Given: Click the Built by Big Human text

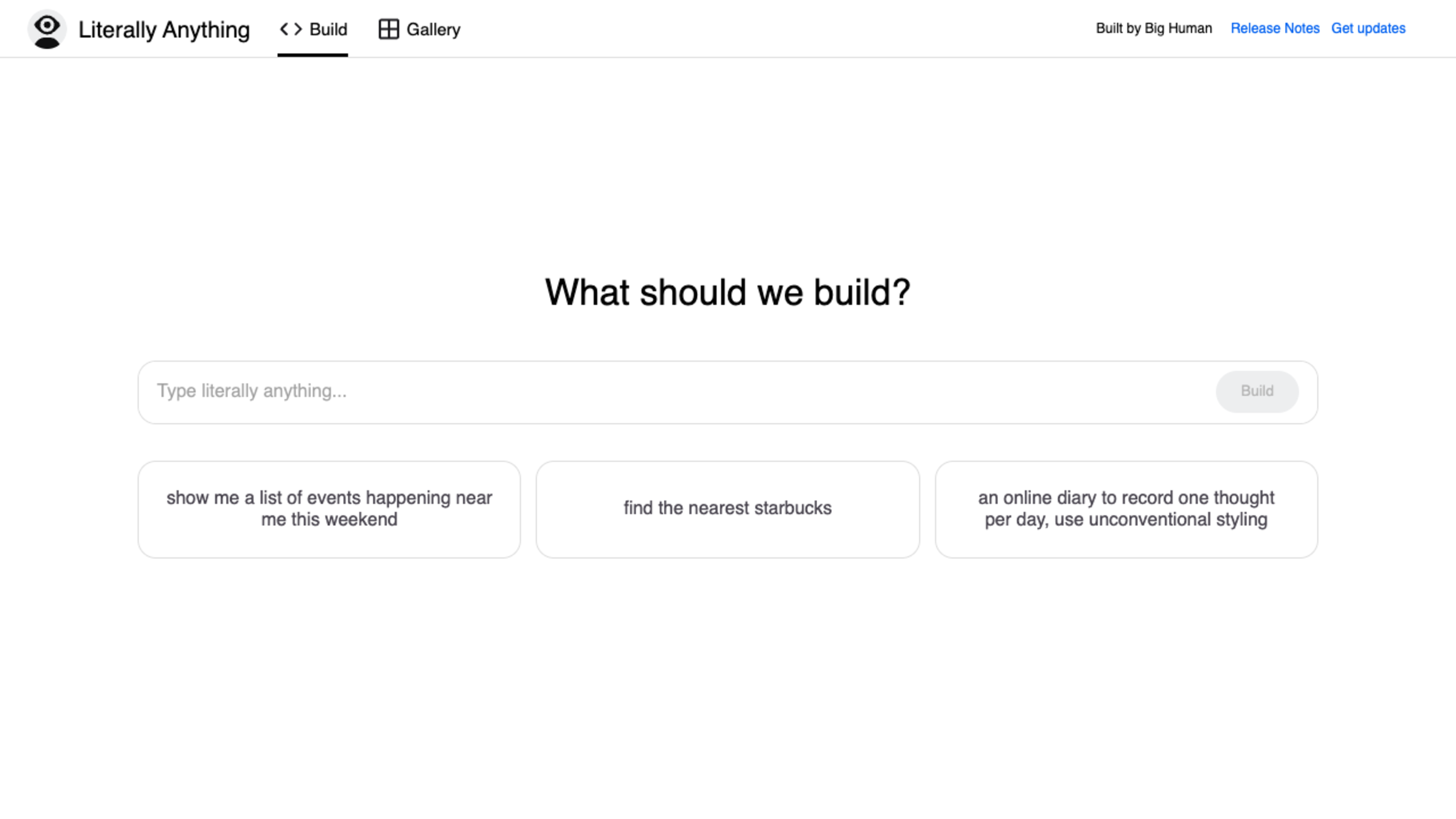Looking at the screenshot, I should click(x=1153, y=28).
